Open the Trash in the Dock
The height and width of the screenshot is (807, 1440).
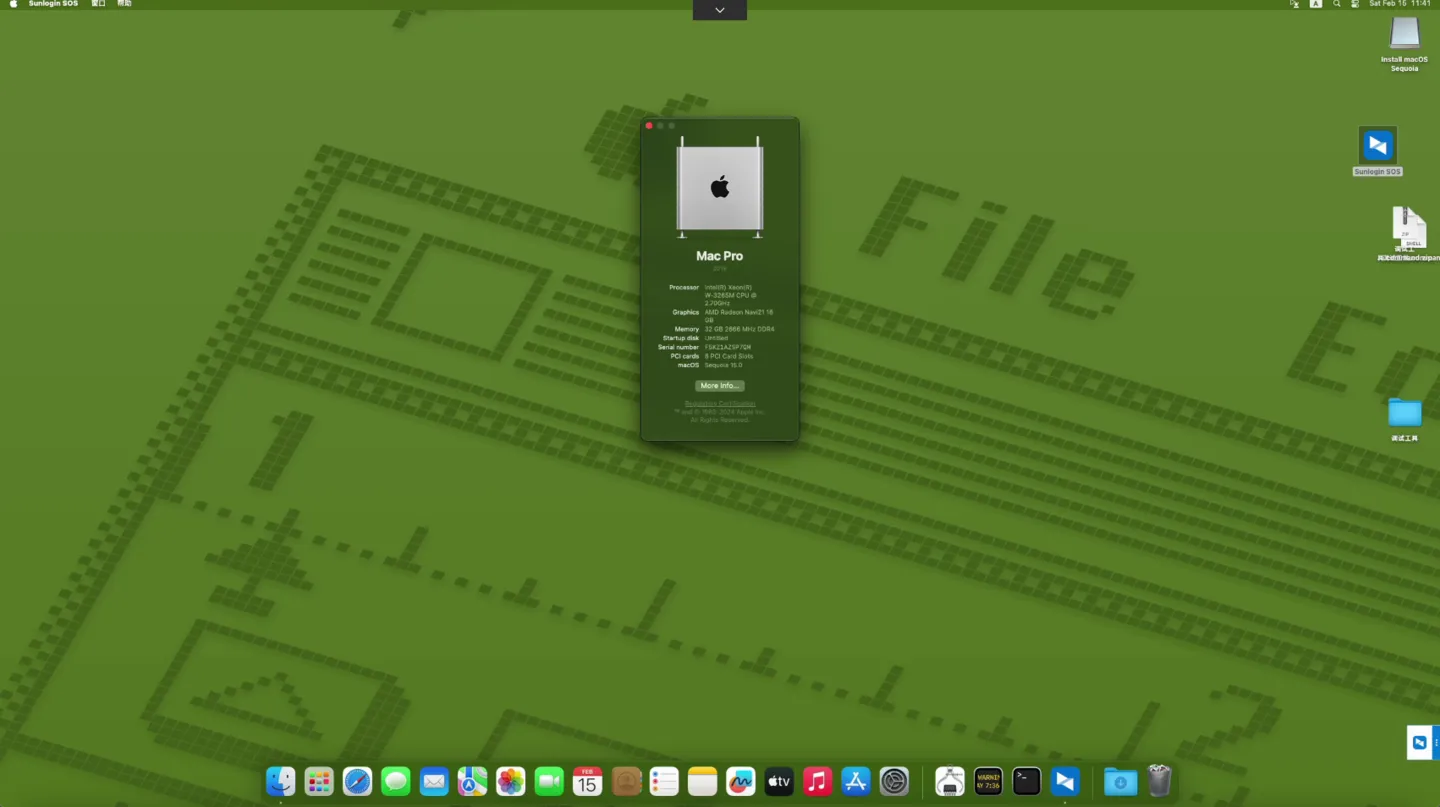point(1159,781)
